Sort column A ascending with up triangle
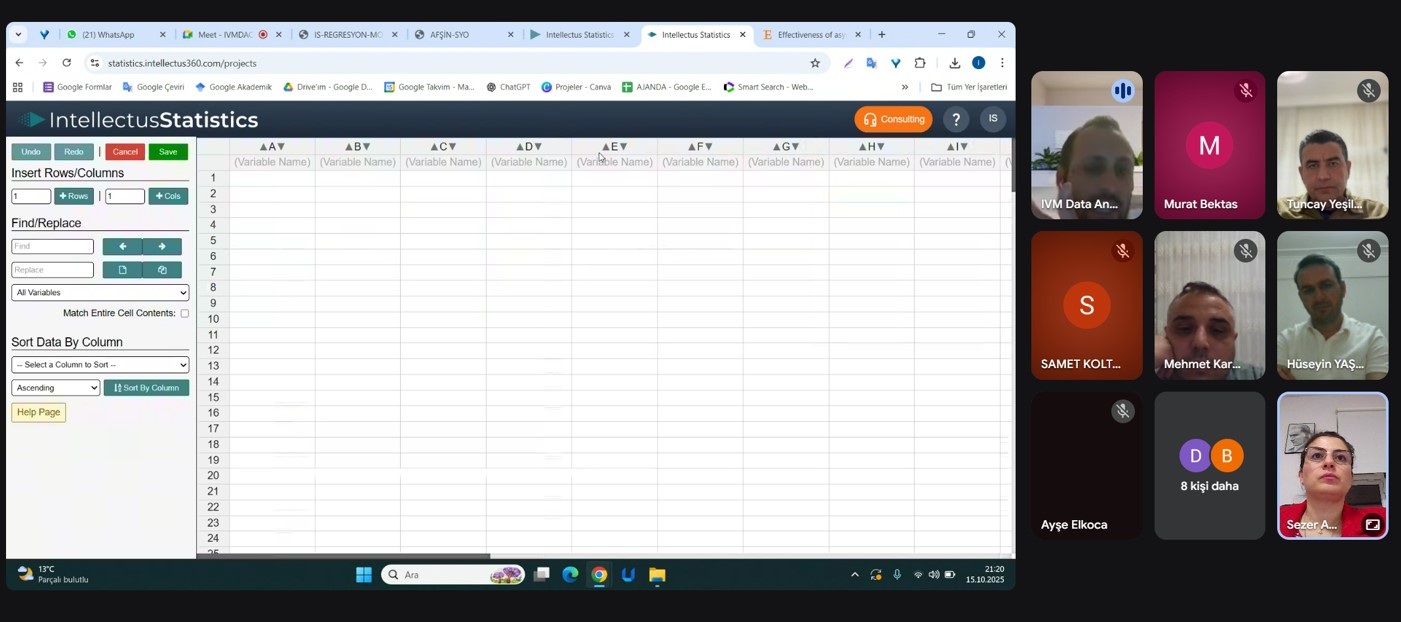Screen dimensions: 1401x622 [x=263, y=147]
